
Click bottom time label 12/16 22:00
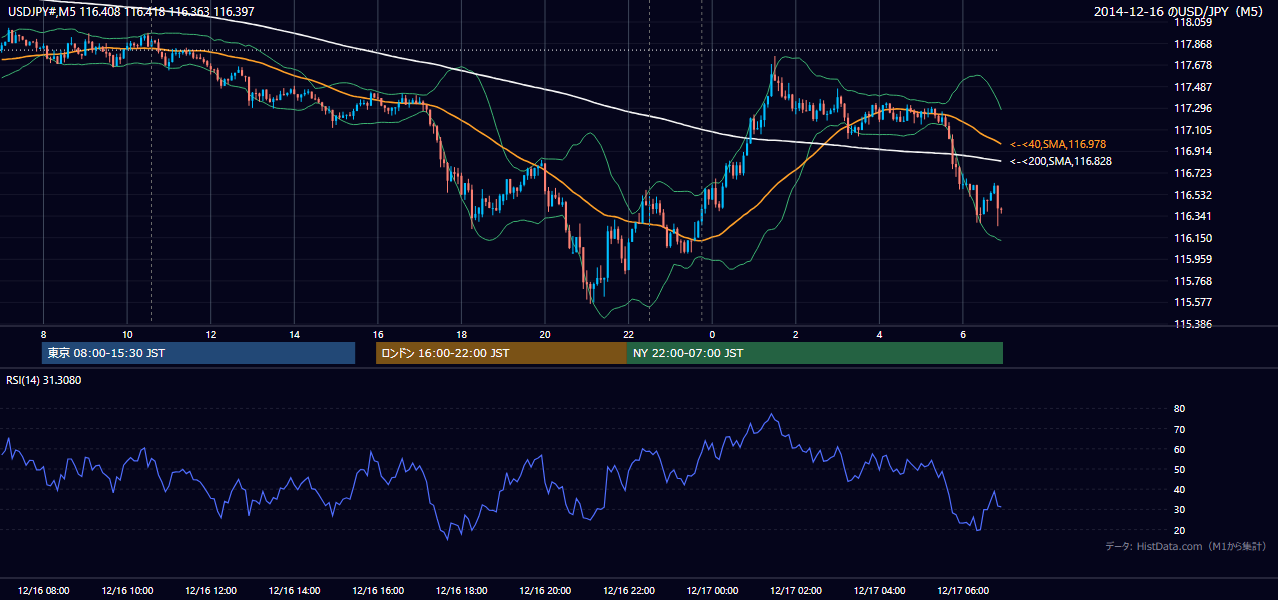point(629,591)
